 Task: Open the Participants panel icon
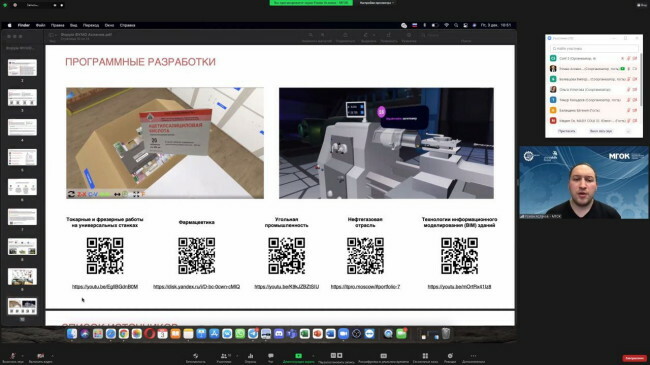224,356
